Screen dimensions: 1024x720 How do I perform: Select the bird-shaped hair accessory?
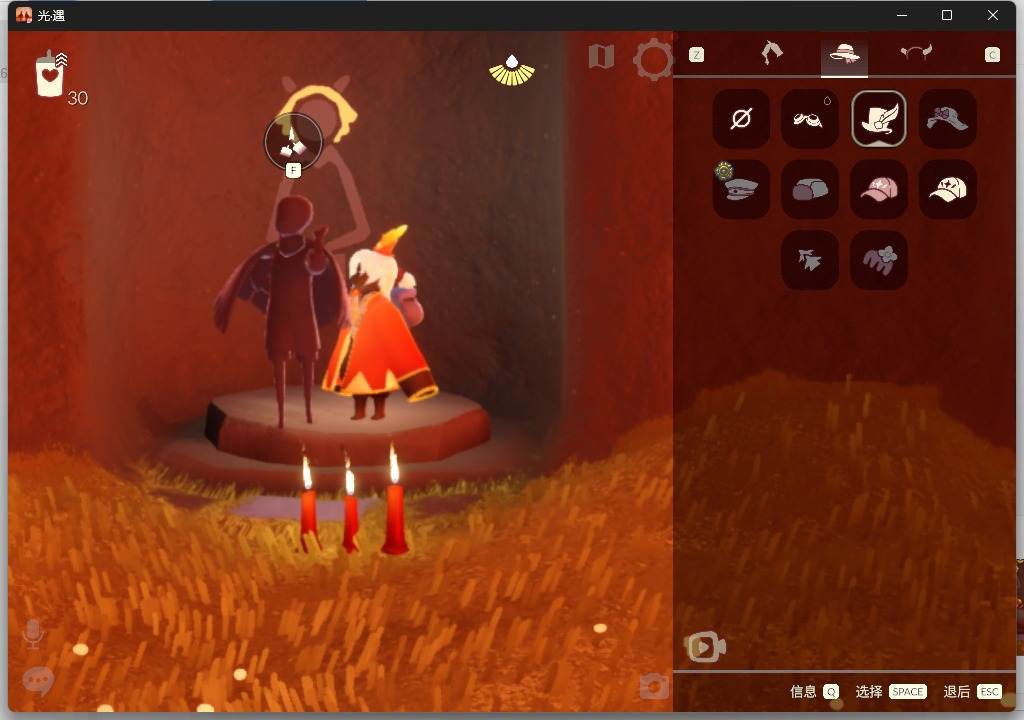(x=810, y=260)
